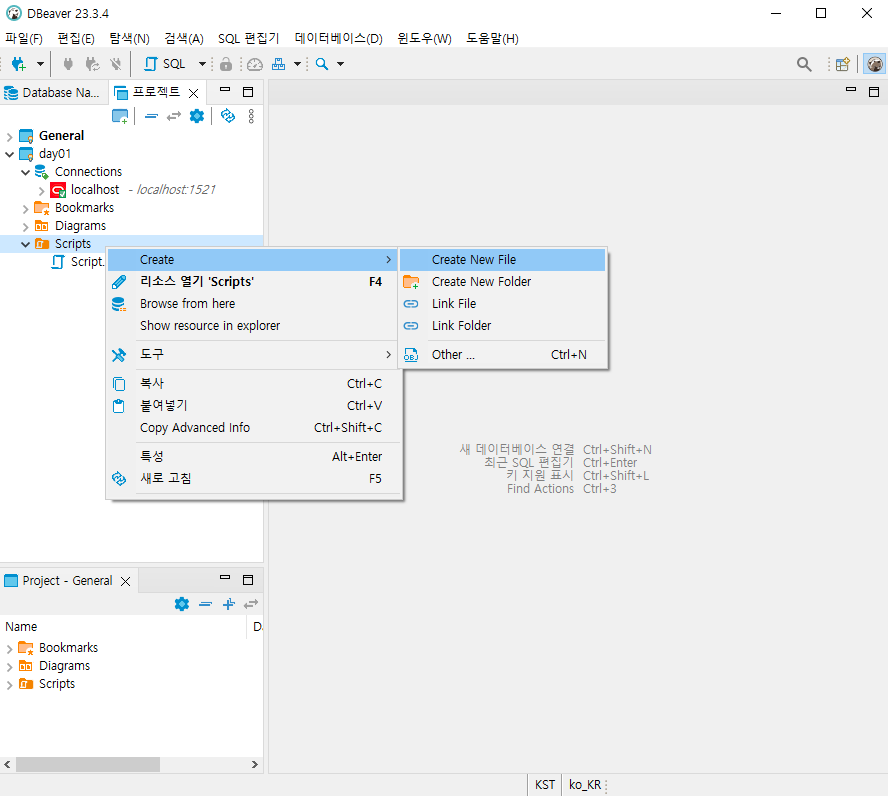Click the lock transaction mode icon
The height and width of the screenshot is (796, 888).
226,64
